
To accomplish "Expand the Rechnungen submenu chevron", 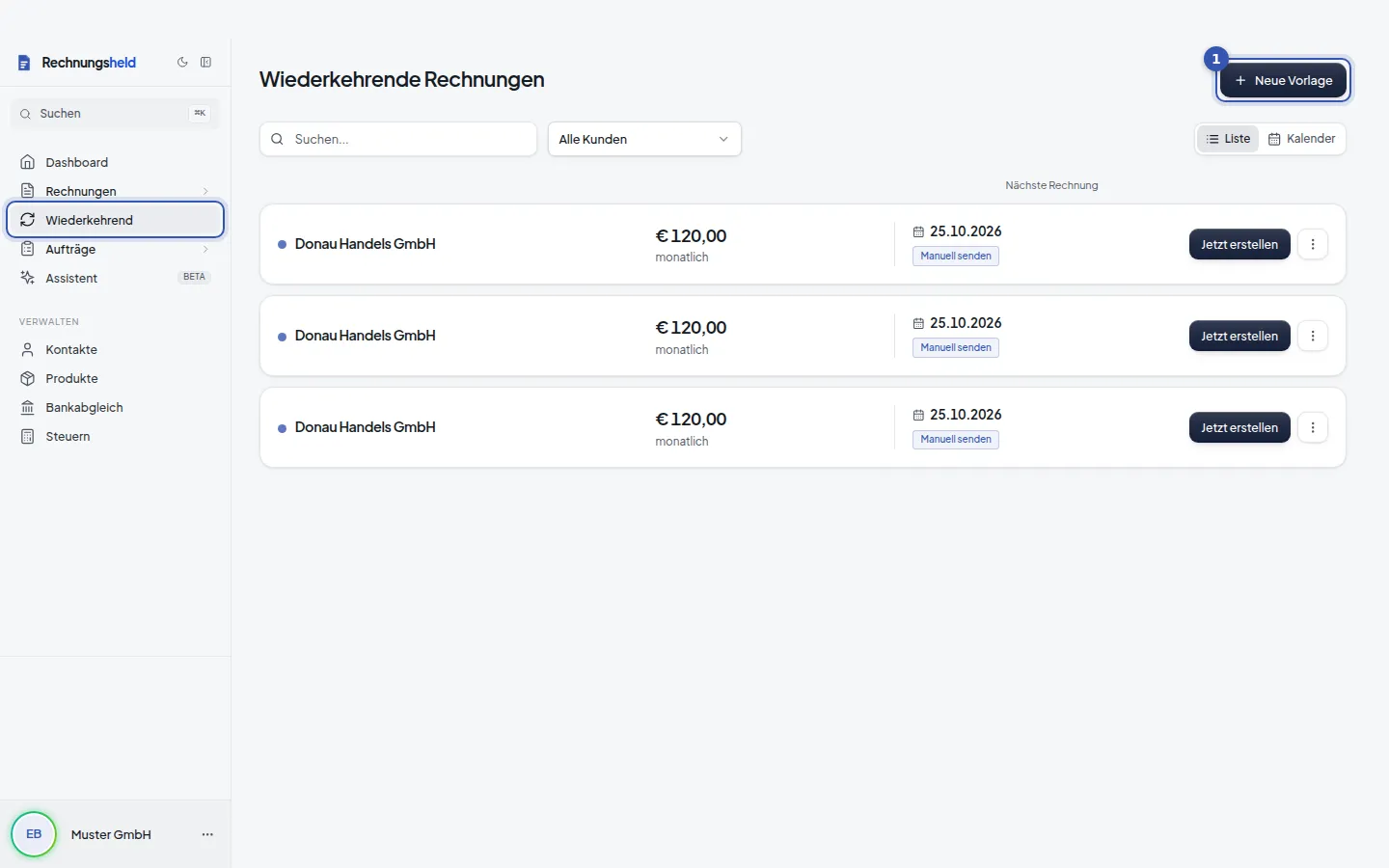I will [x=205, y=191].
